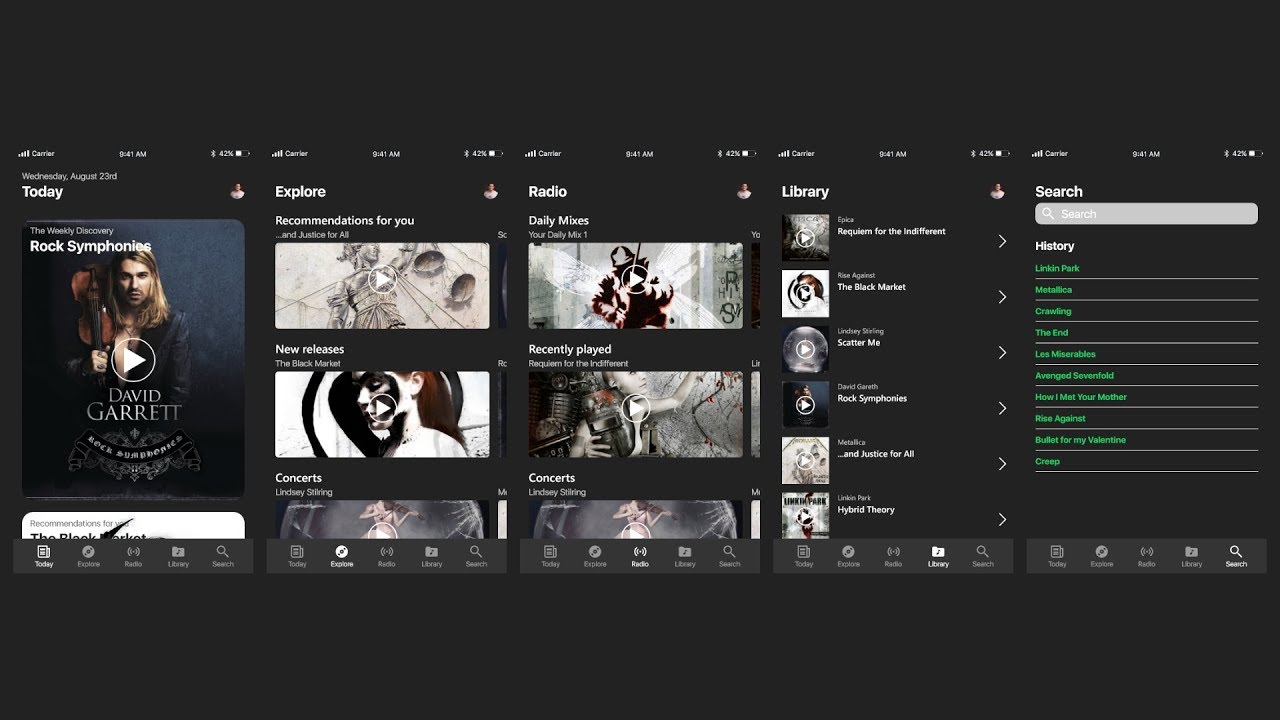The height and width of the screenshot is (720, 1280).
Task: Tap the Epica album thumbnail in Library
Action: [x=805, y=238]
